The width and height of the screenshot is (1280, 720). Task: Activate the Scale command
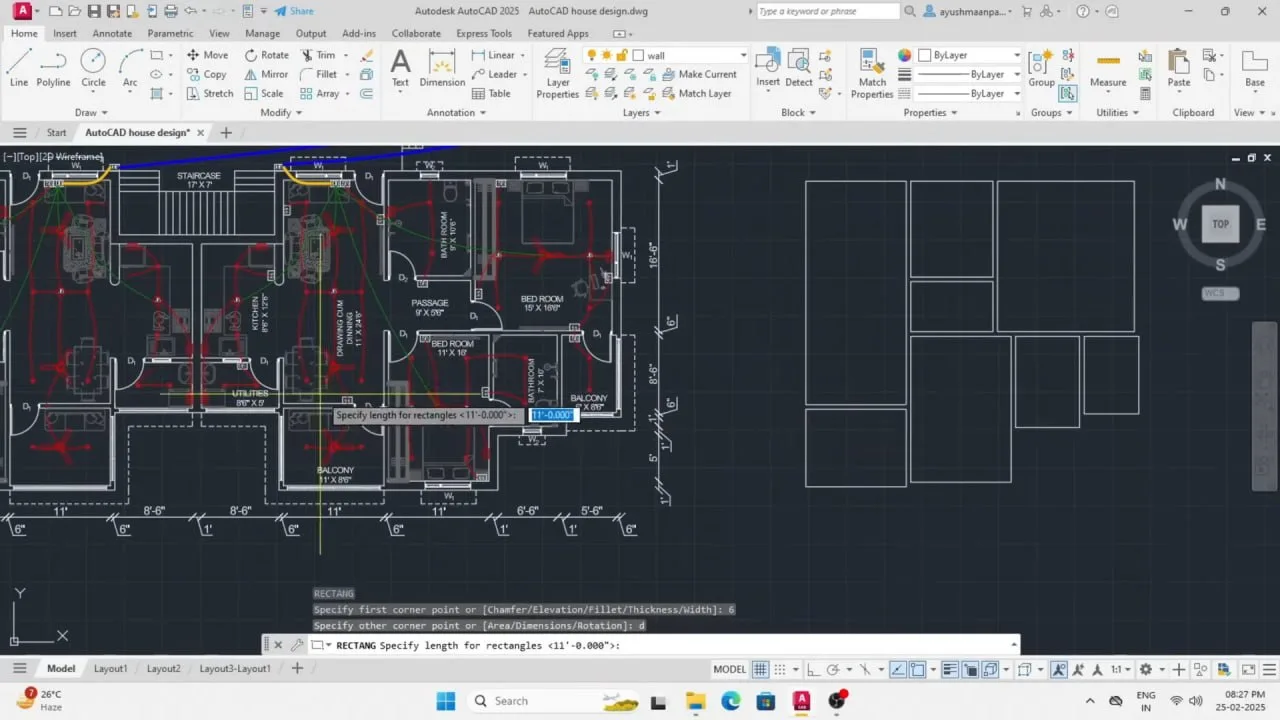[x=264, y=93]
